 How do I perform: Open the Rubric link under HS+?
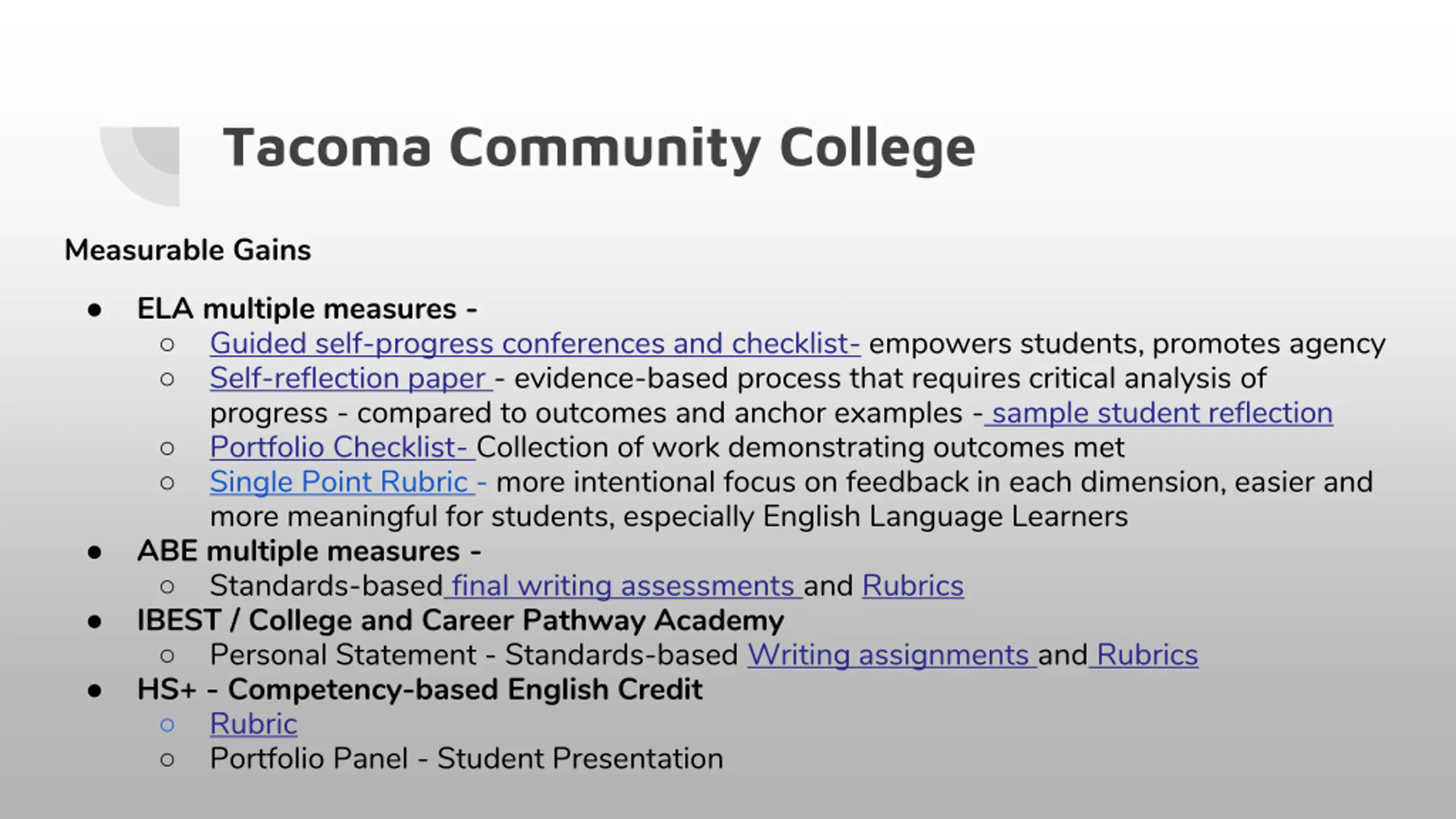(x=254, y=724)
